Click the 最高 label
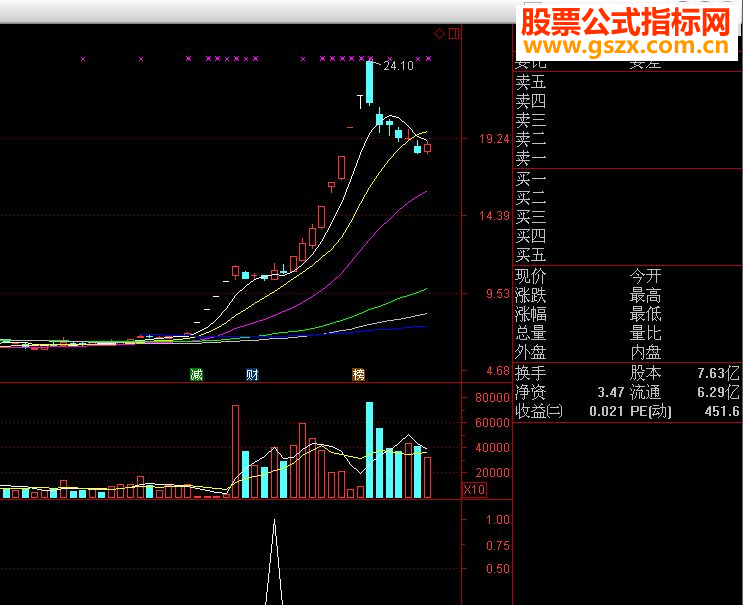The height and width of the screenshot is (605, 743). (645, 295)
